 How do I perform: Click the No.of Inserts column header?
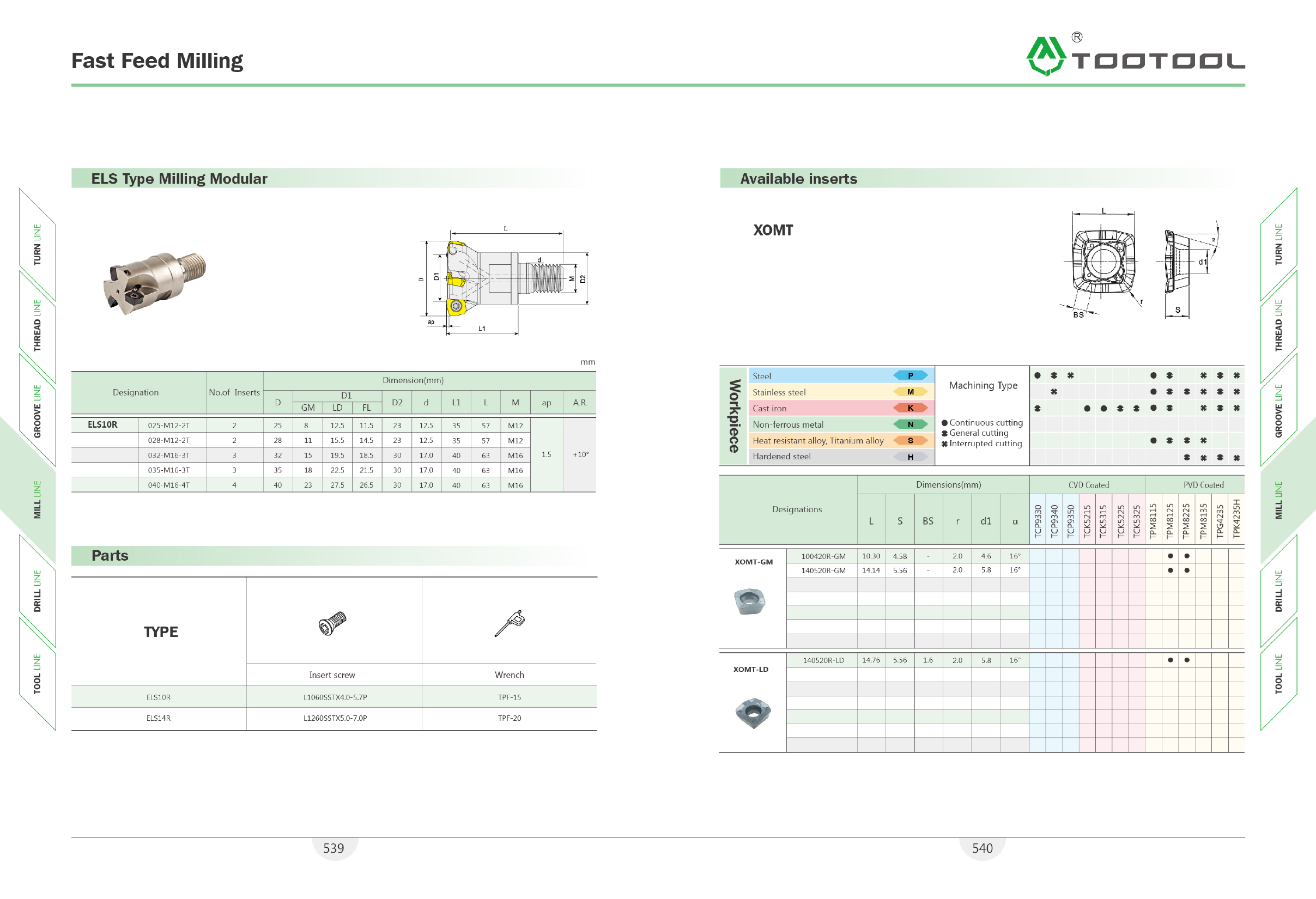coord(234,392)
